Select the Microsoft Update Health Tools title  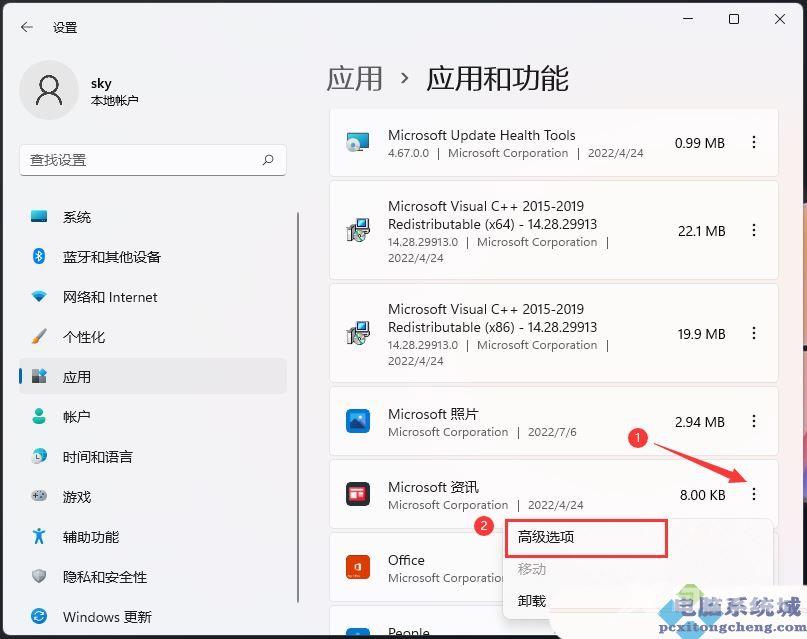[482, 135]
